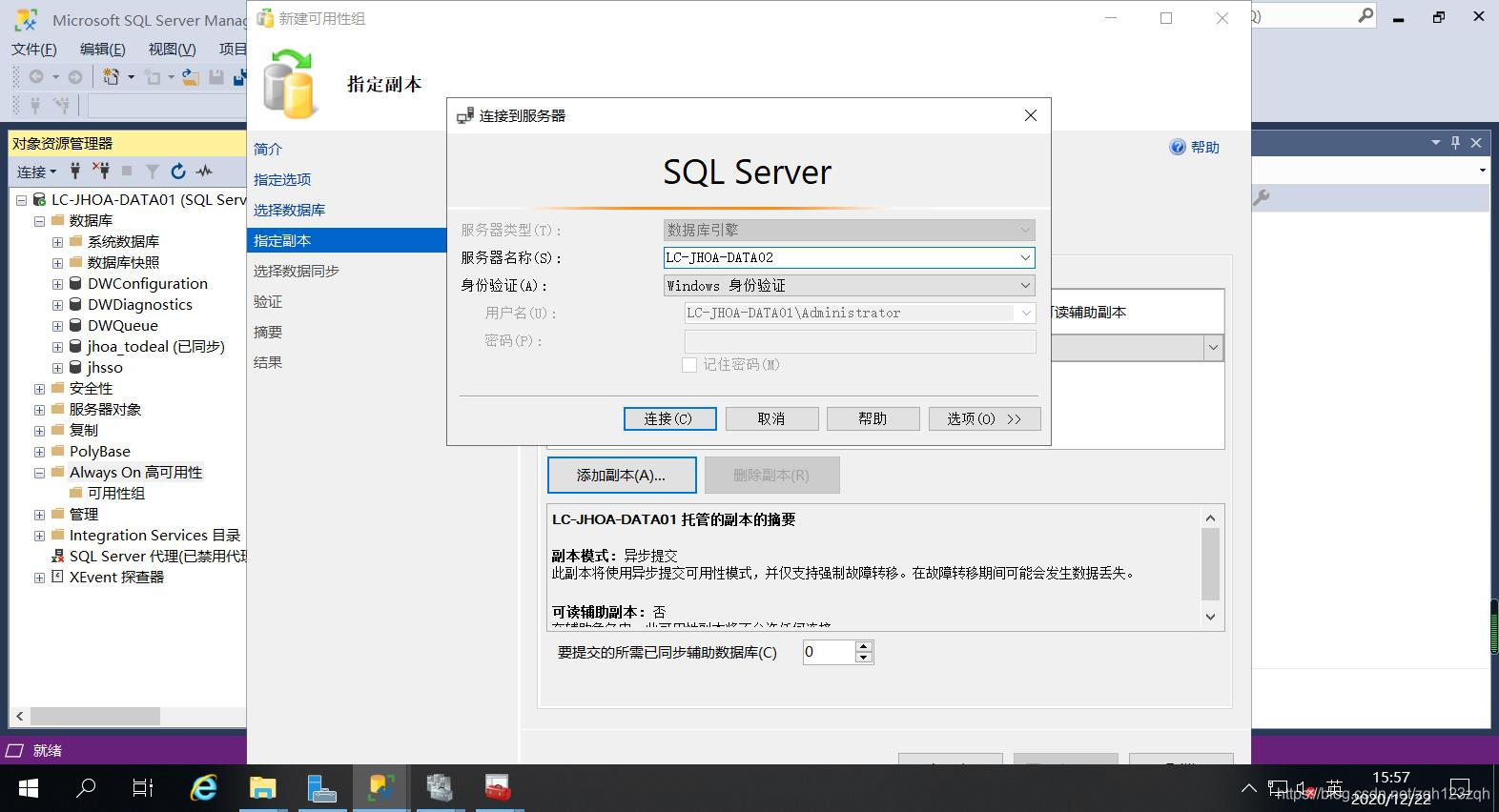Click Quick Launch magnifier icon
1499x812 pixels.
pos(1366,15)
